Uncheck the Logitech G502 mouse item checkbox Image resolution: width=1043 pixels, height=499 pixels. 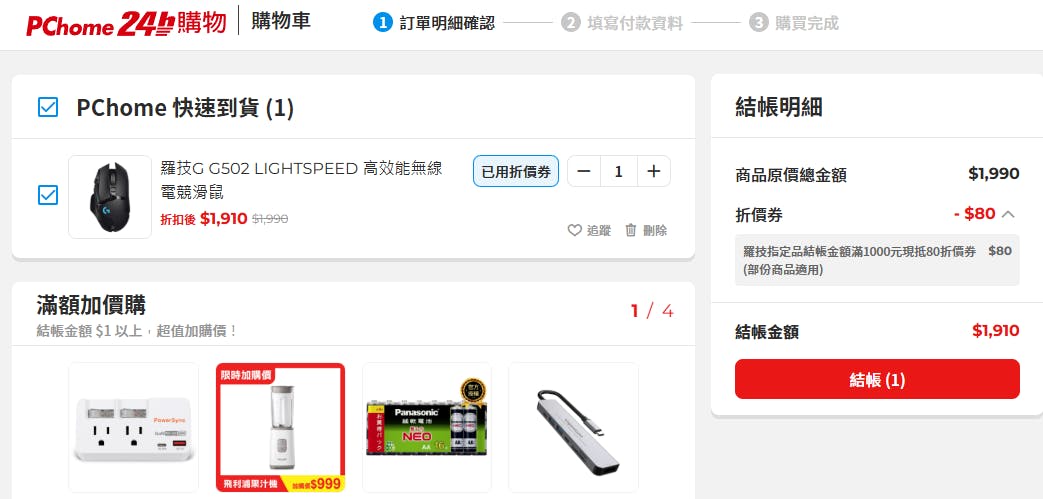(48, 195)
